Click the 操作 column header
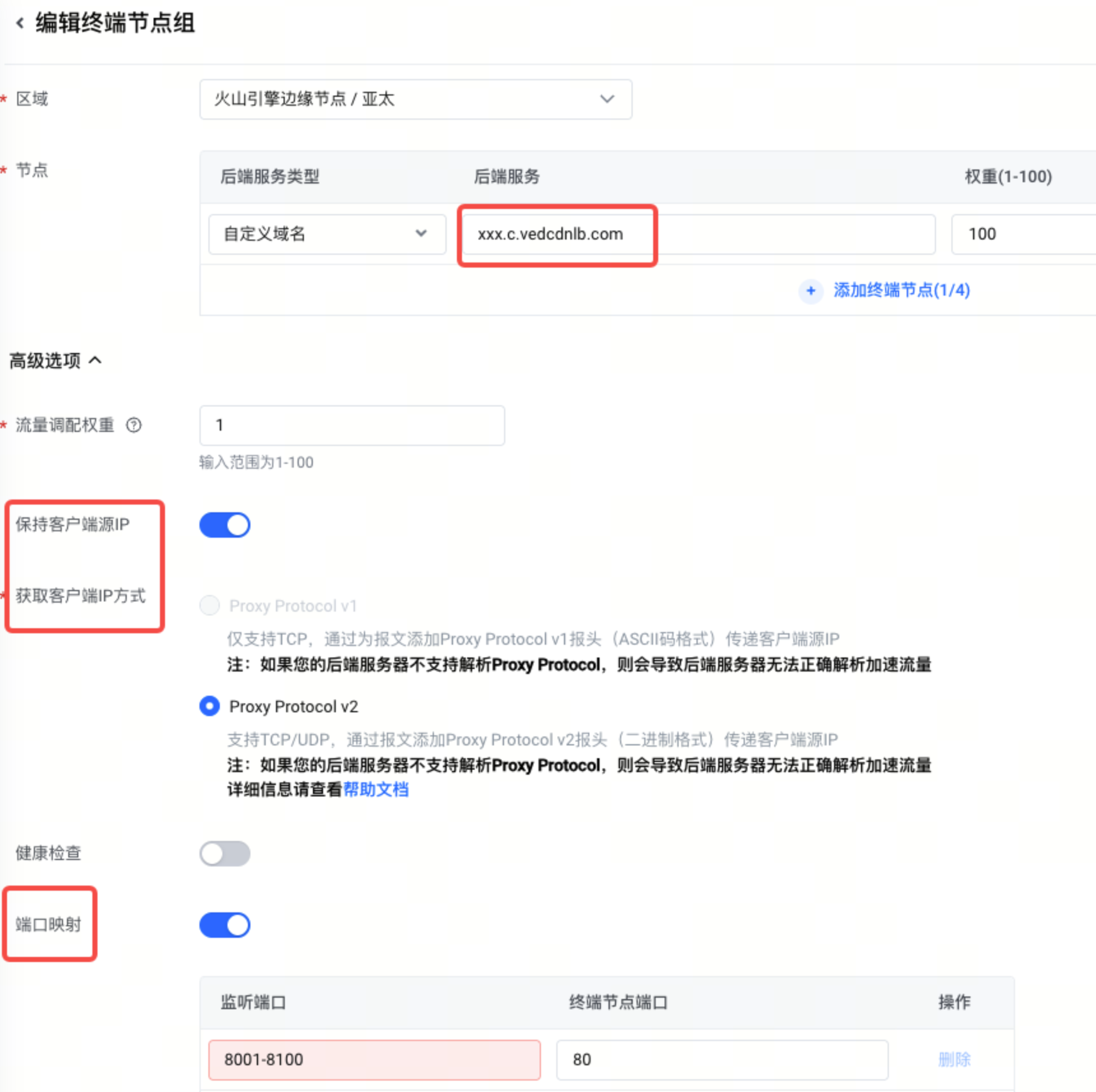Image resolution: width=1096 pixels, height=1092 pixels. [x=954, y=1002]
